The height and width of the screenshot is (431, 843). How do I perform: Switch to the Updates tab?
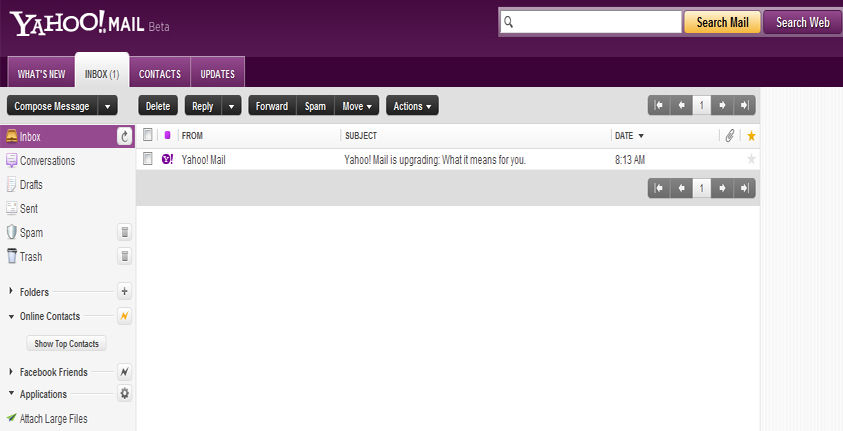pyautogui.click(x=217, y=74)
